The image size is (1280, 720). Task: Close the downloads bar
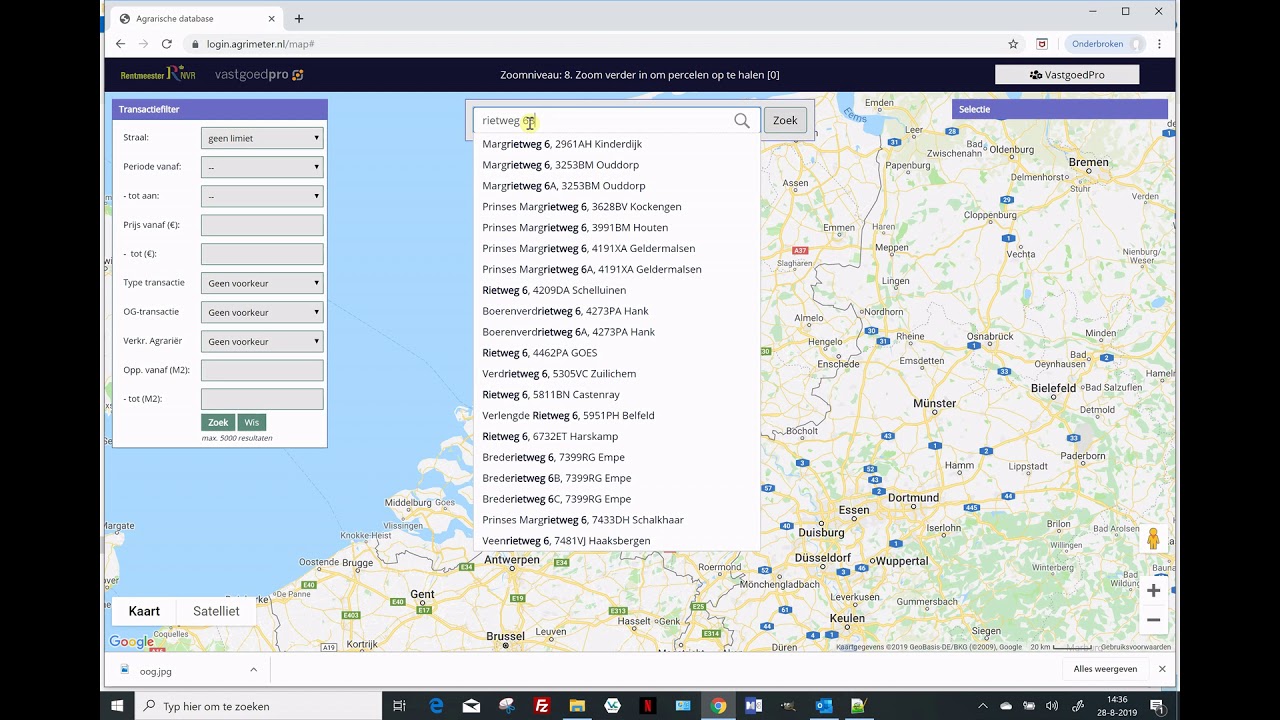coord(1162,669)
